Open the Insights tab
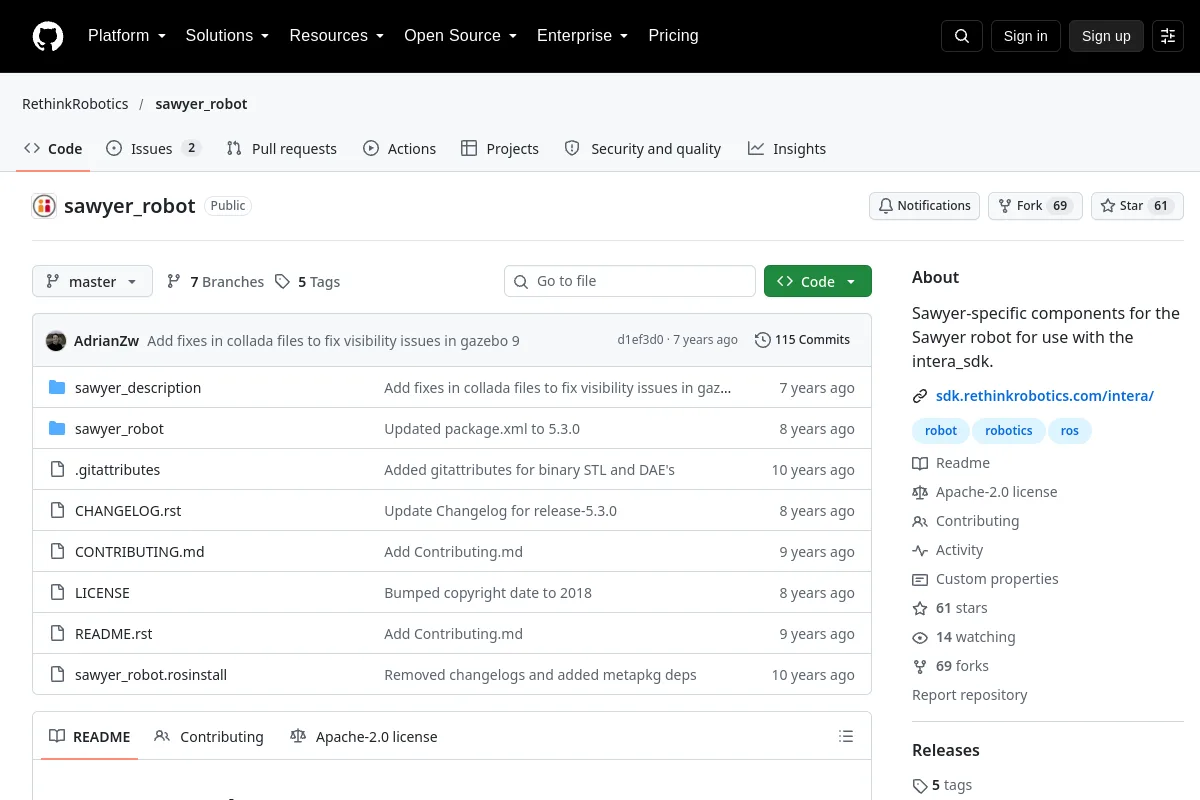The height and width of the screenshot is (800, 1200). pos(787,149)
